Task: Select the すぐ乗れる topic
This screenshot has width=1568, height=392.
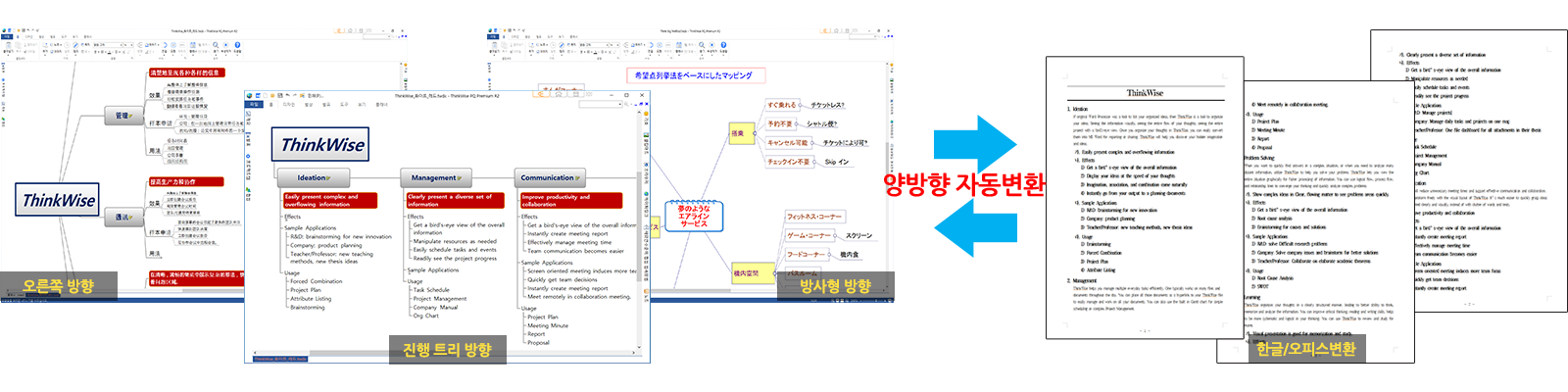Action: (783, 105)
